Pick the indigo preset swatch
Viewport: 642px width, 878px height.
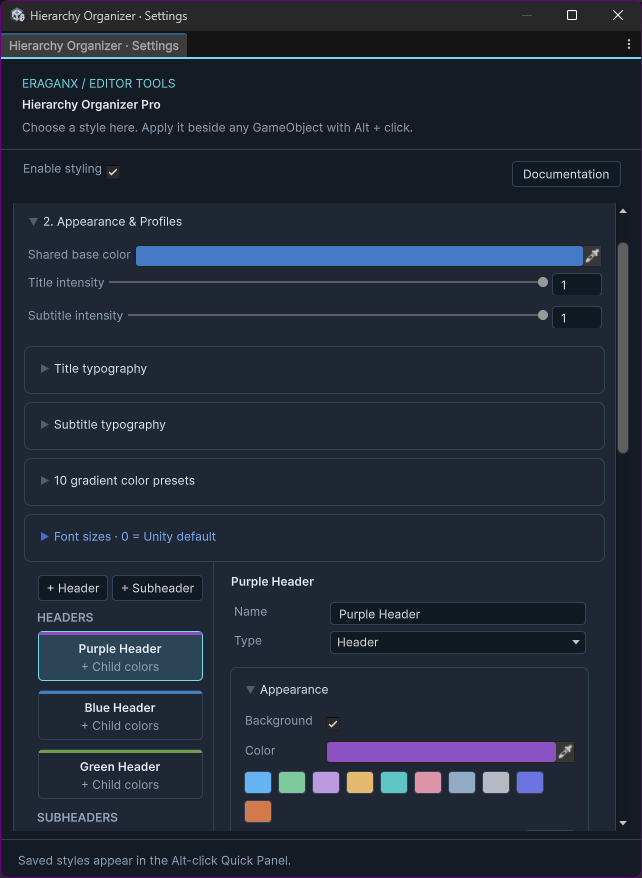coord(530,782)
